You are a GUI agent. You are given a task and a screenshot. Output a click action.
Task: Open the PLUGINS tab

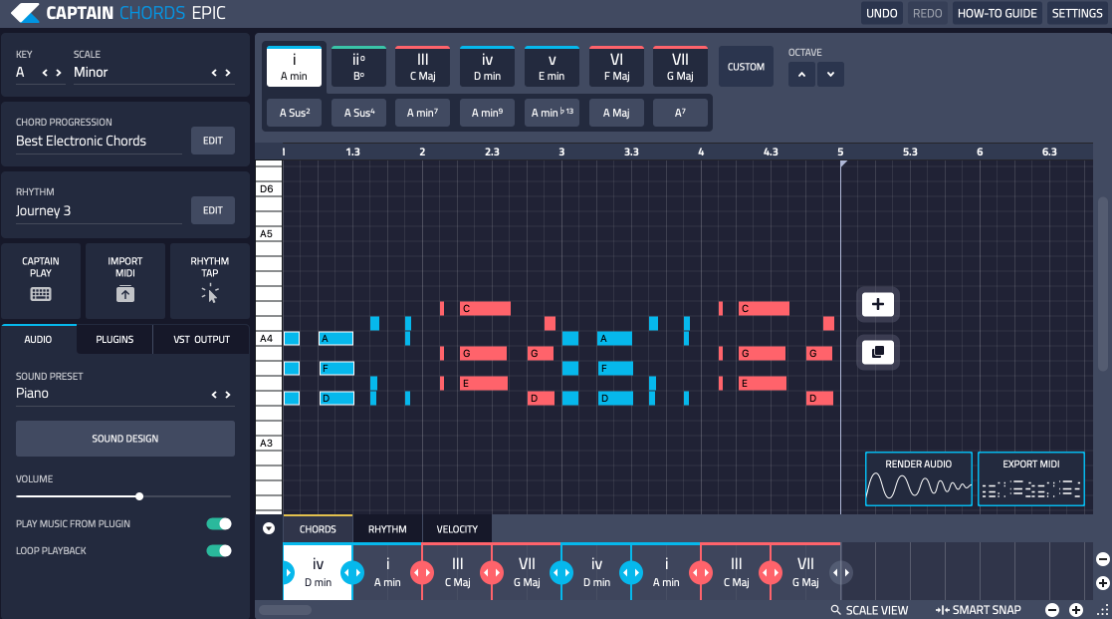114,339
